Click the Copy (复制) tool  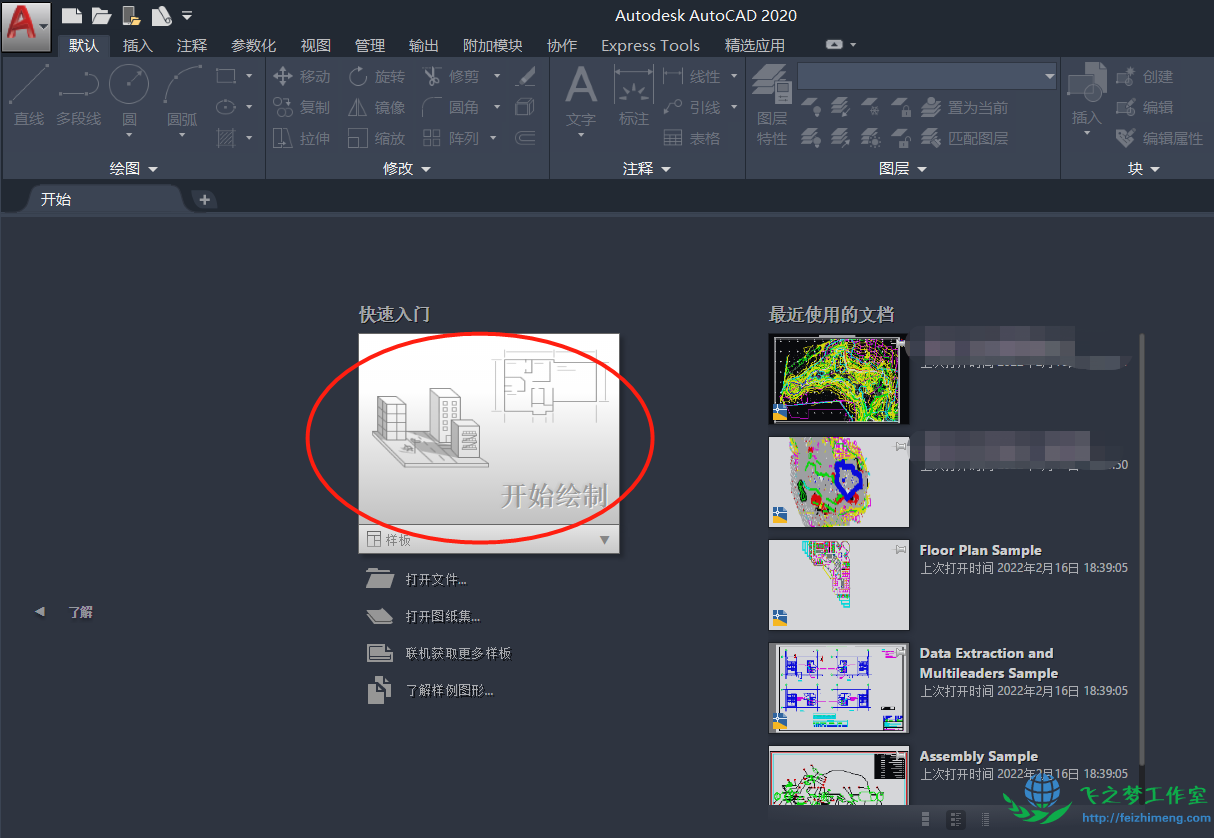(x=301, y=107)
